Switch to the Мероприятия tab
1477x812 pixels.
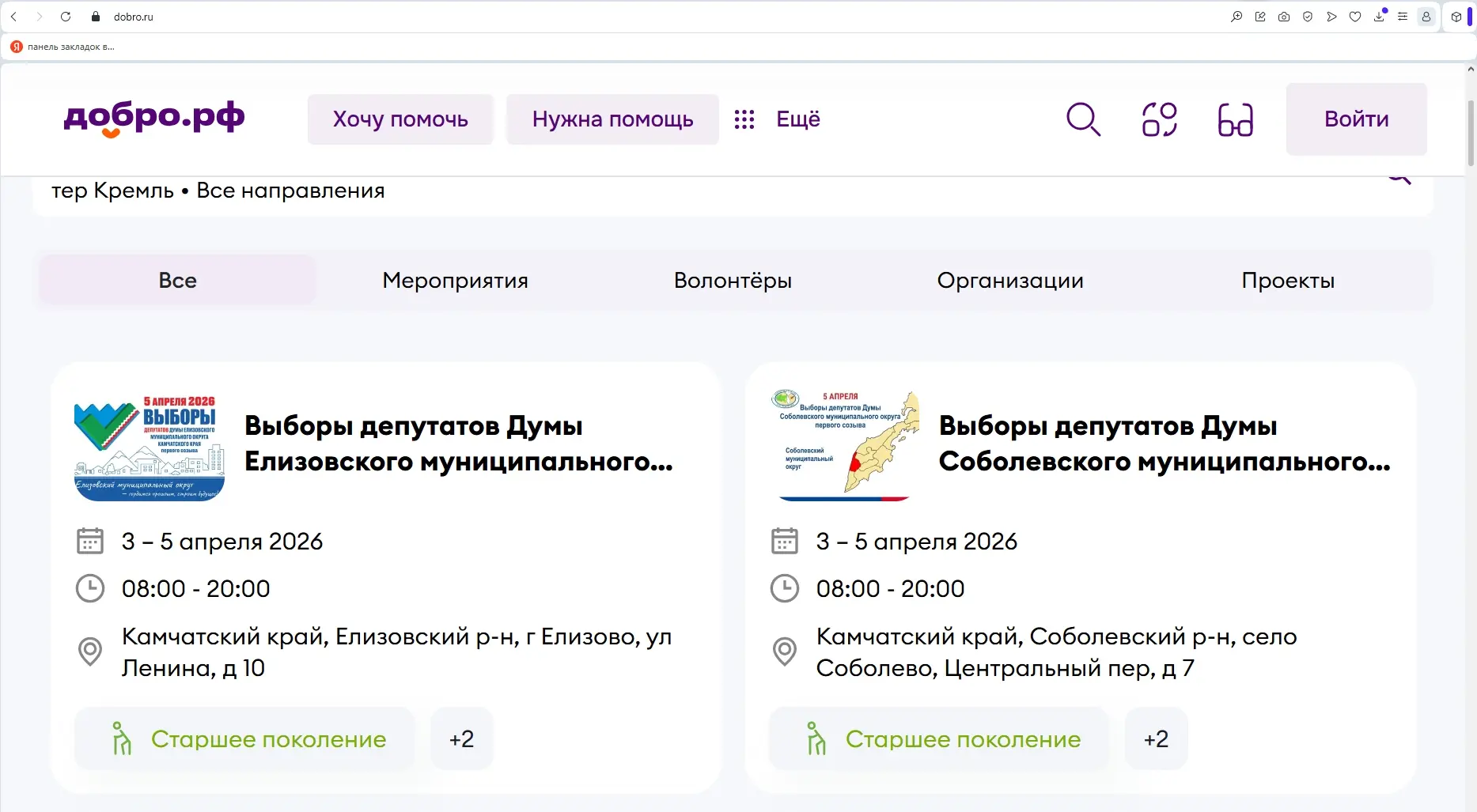click(x=455, y=281)
